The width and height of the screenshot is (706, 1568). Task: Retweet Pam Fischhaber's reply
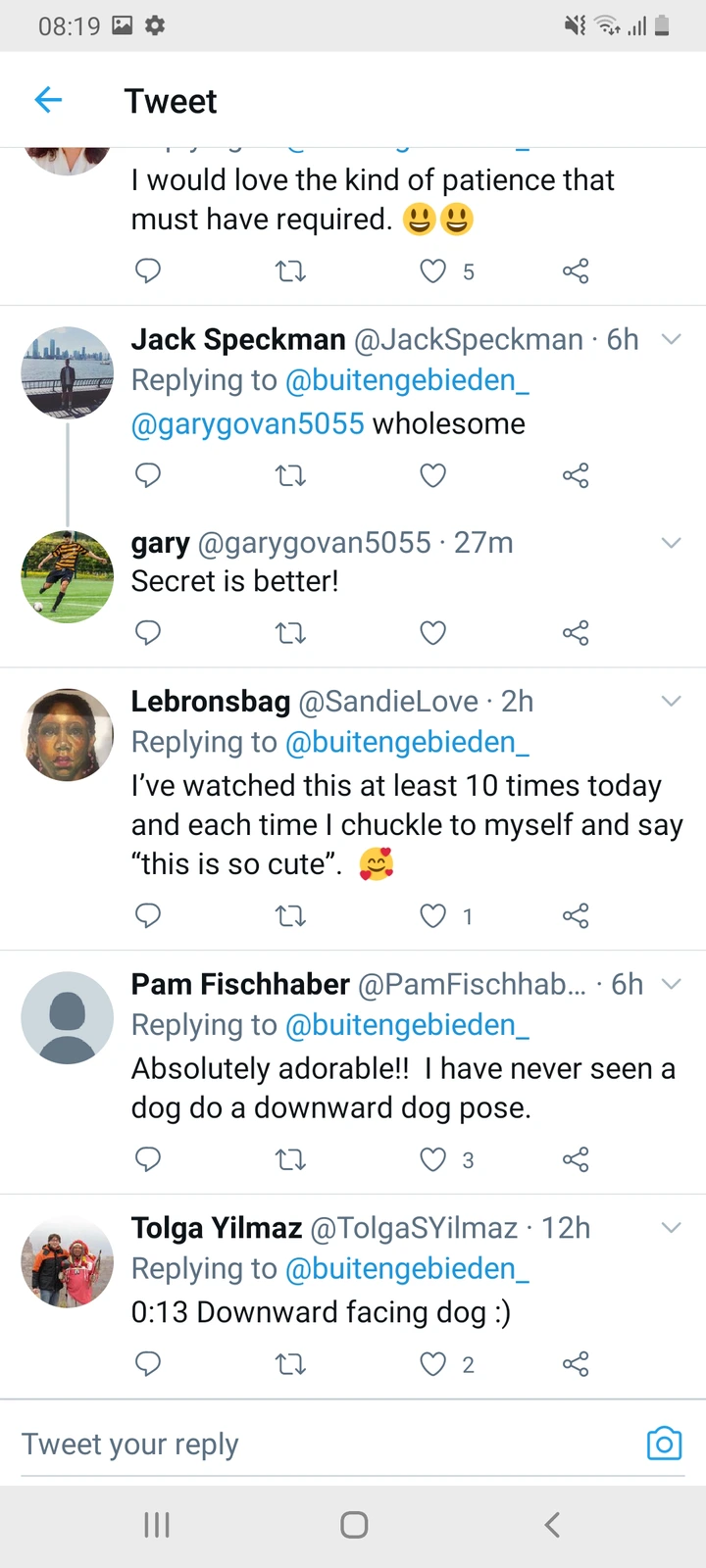(290, 1160)
